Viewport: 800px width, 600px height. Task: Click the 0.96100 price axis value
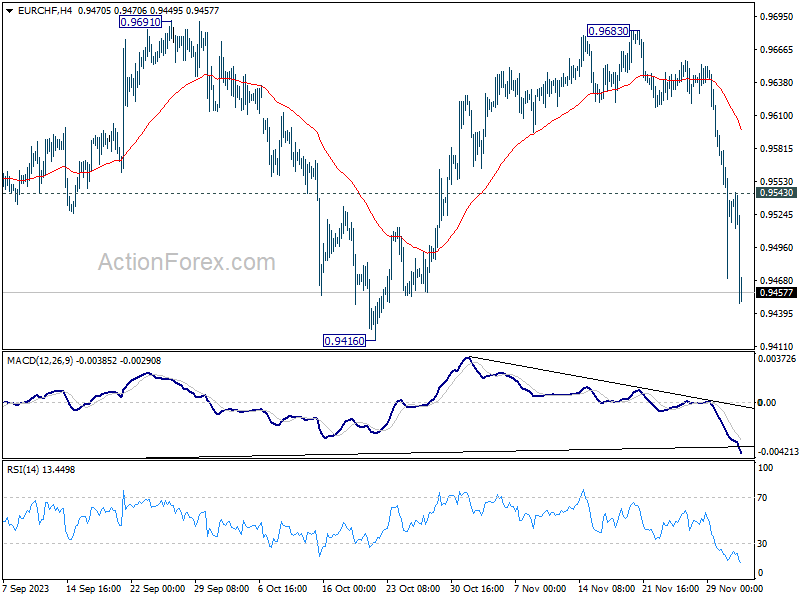tap(777, 116)
